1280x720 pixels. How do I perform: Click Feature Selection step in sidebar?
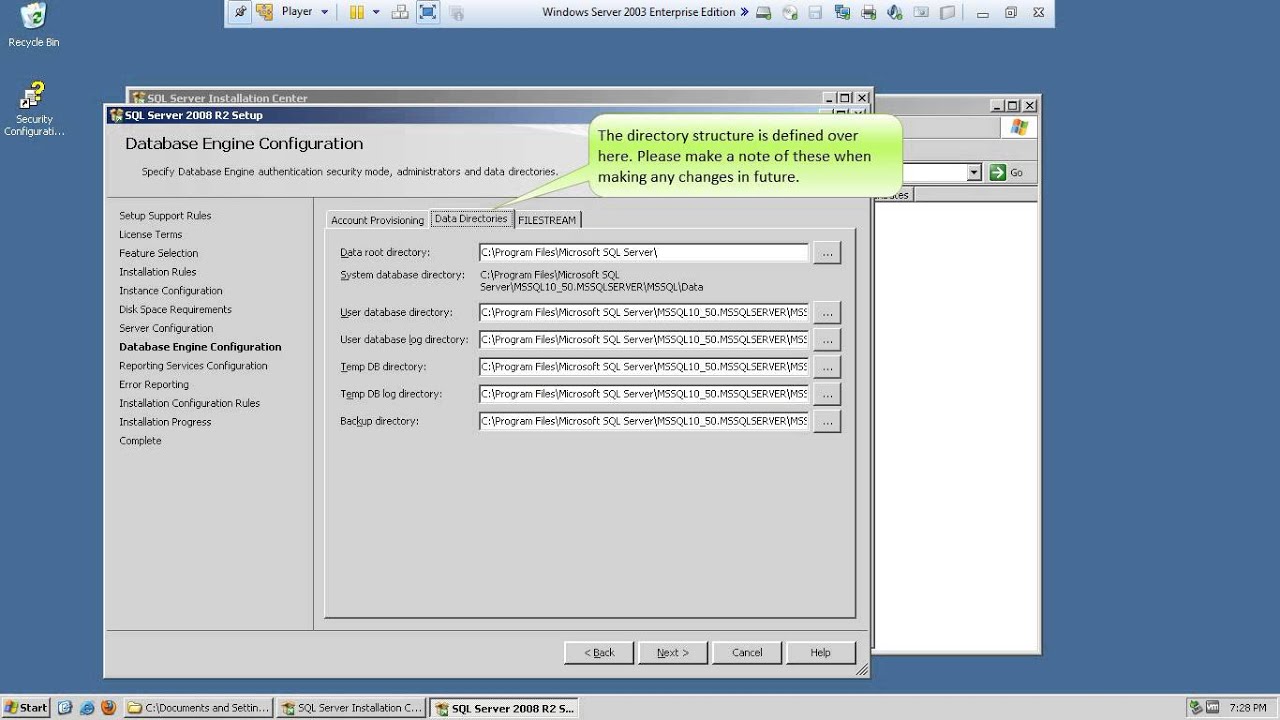coord(158,253)
